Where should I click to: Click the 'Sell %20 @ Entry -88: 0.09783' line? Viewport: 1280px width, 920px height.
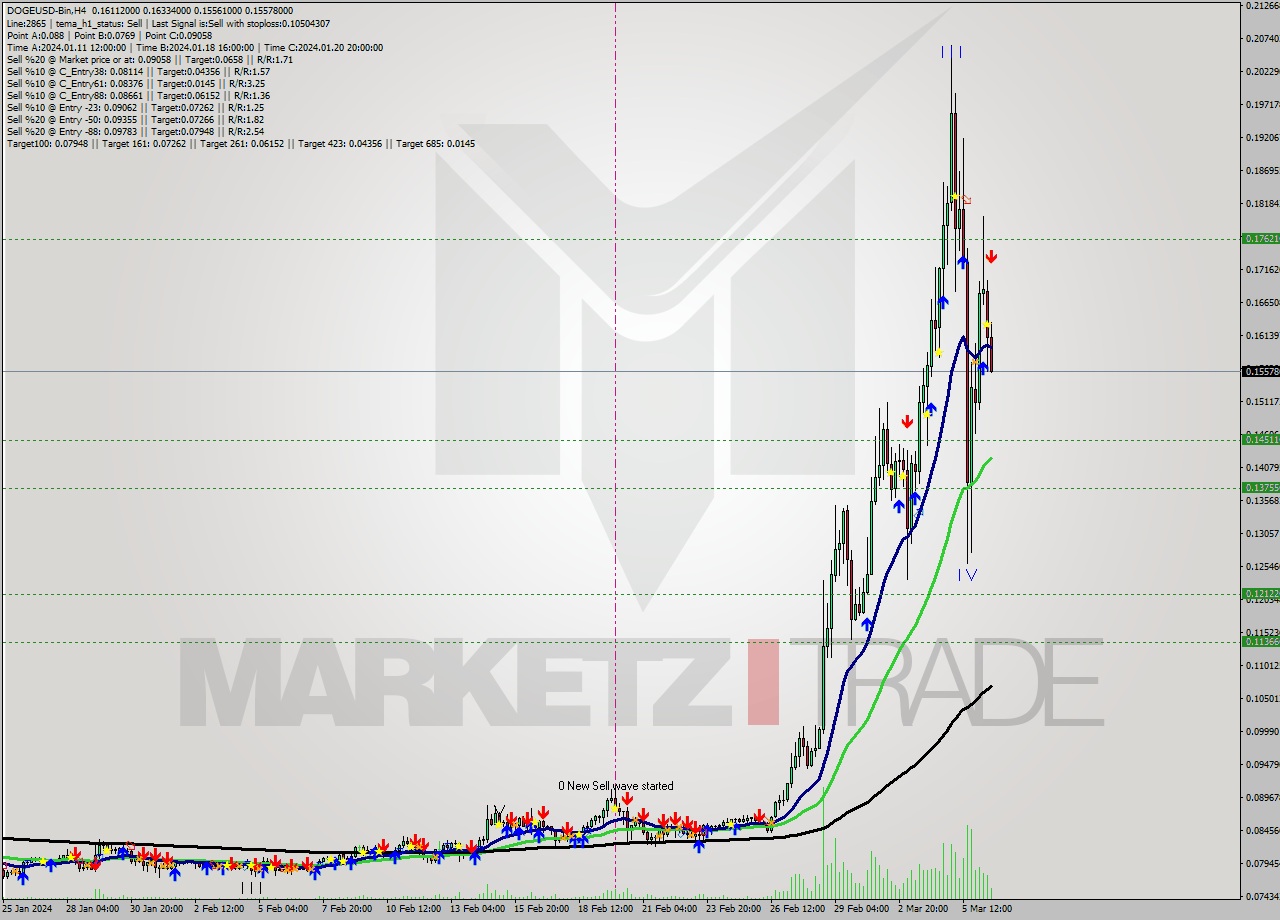(135, 131)
